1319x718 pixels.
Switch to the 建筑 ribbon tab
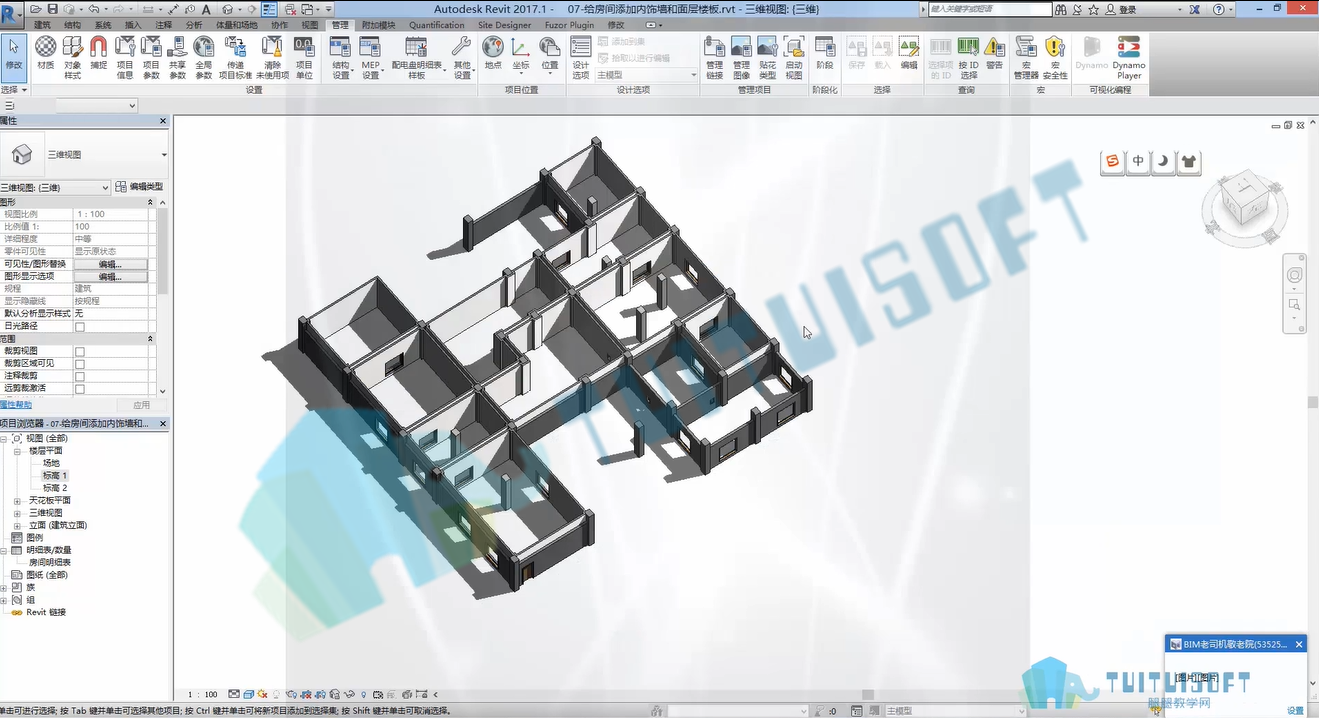[x=42, y=25]
